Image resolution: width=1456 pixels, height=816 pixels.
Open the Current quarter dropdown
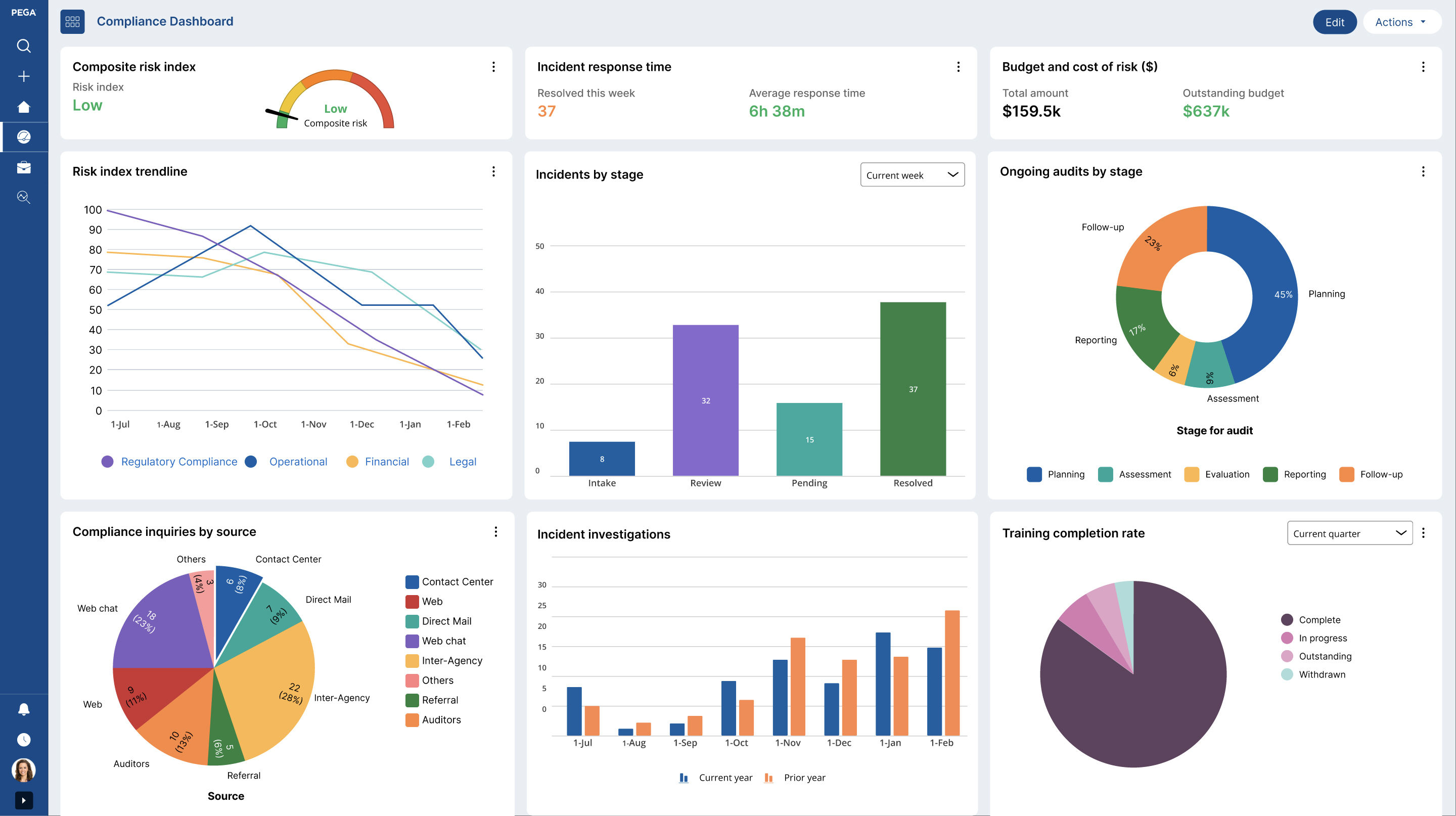pos(1350,533)
